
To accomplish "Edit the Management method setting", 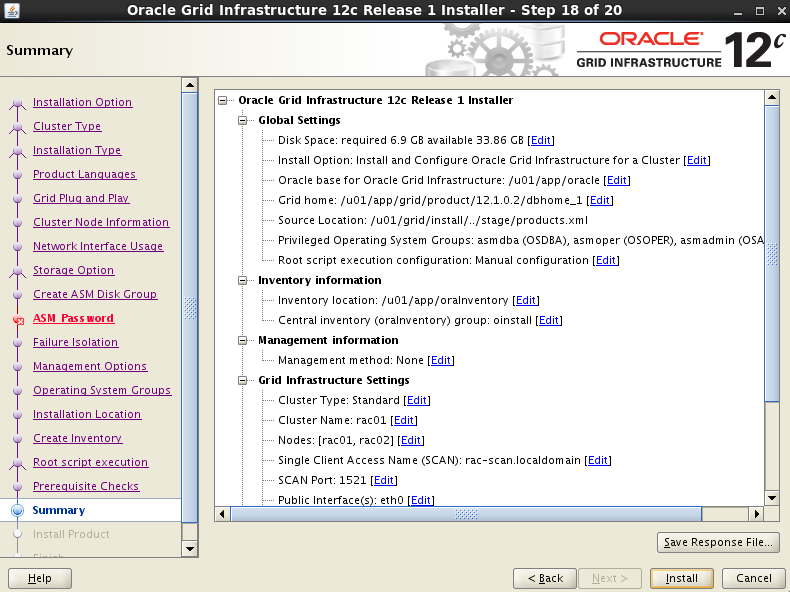I will click(441, 360).
